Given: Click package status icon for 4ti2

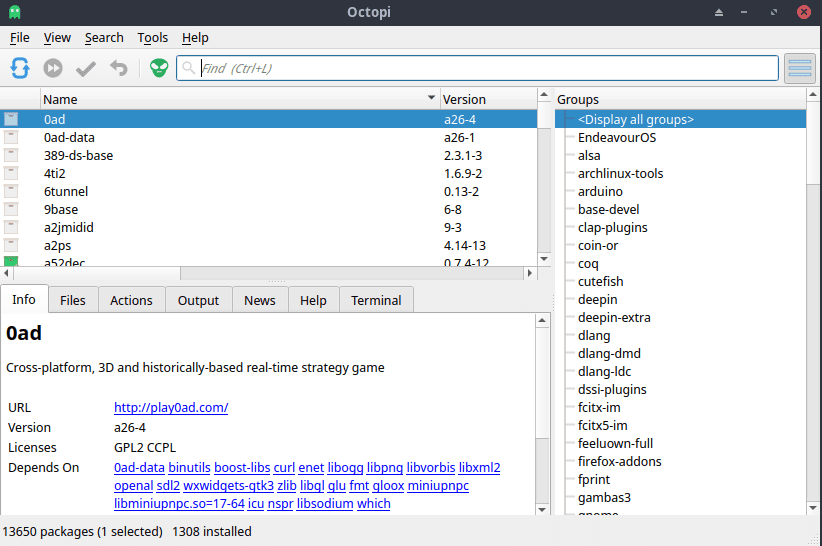Looking at the screenshot, I should coord(11,173).
